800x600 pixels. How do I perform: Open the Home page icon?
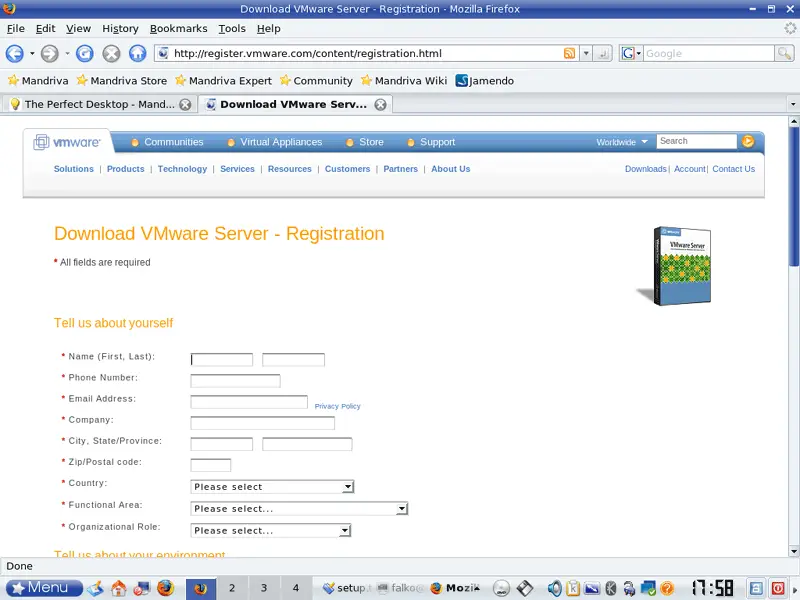tap(137, 53)
